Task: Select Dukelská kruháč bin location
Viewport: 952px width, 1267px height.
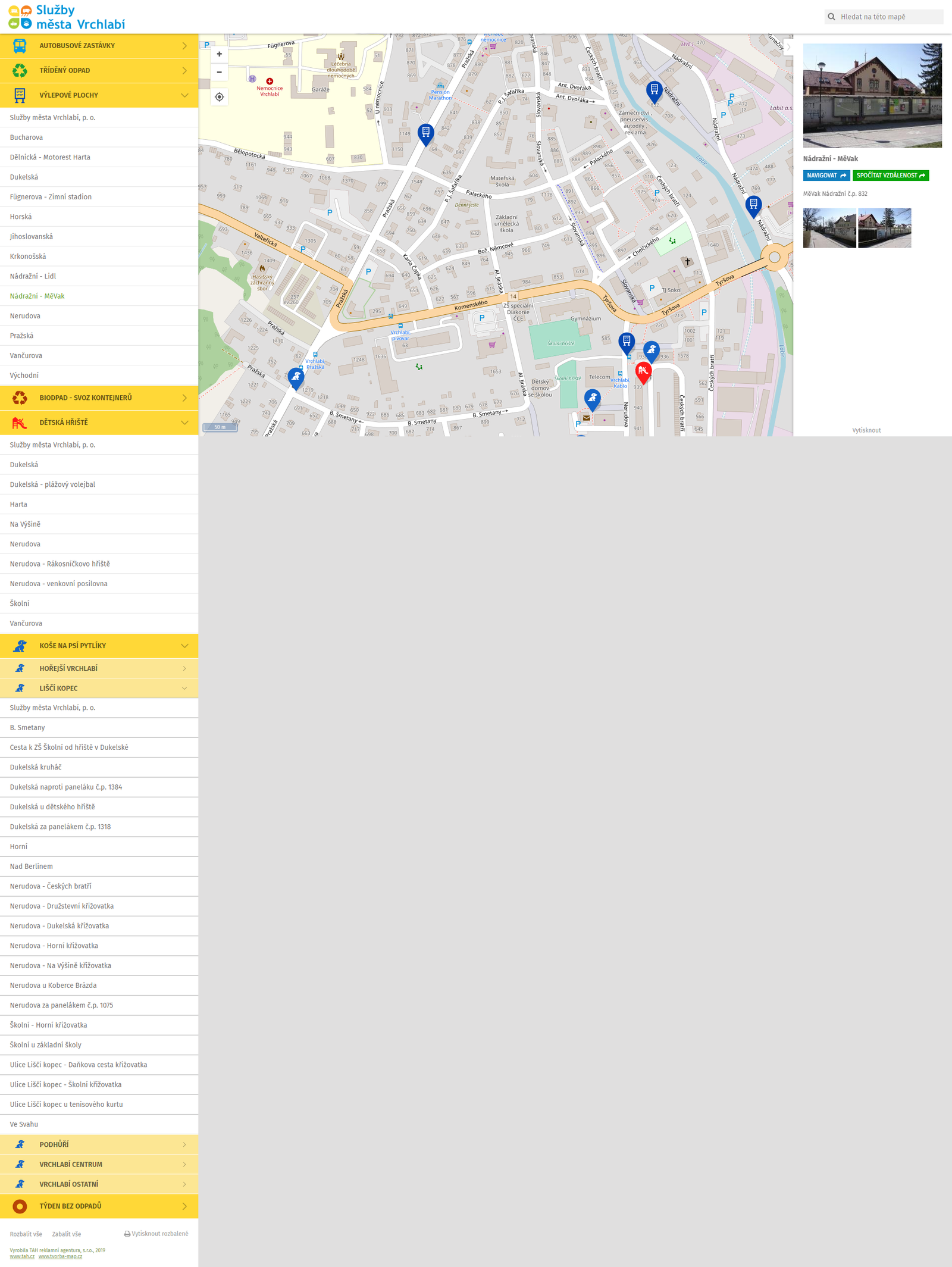Action: [x=99, y=767]
